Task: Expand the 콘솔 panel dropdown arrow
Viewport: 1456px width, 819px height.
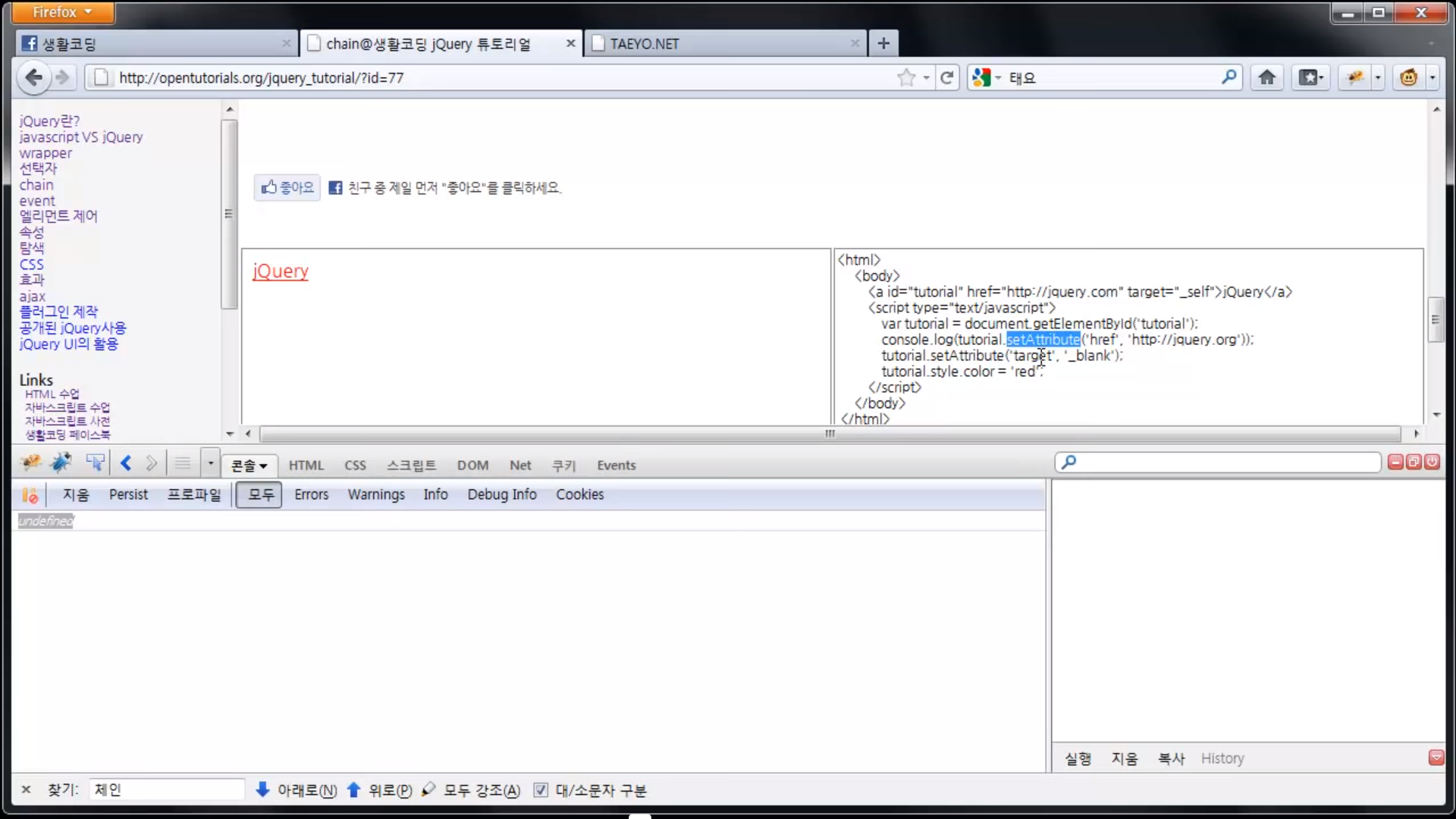Action: [263, 466]
